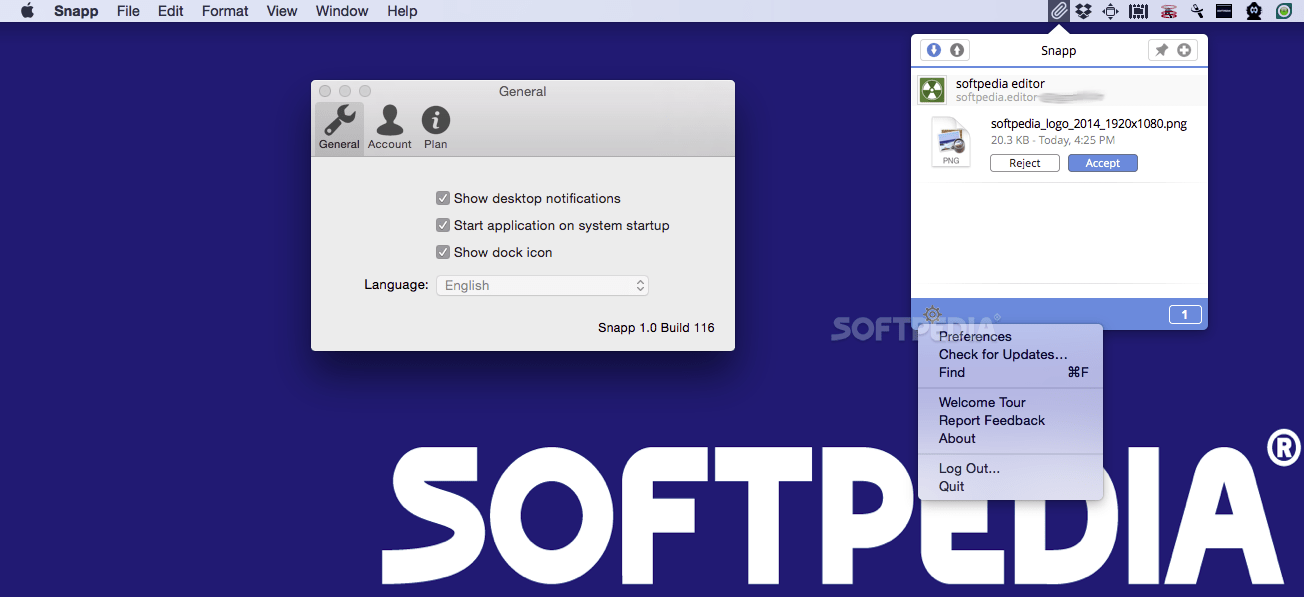Click the black gorilla-face menu bar icon
The image size is (1304, 597).
tap(1253, 11)
